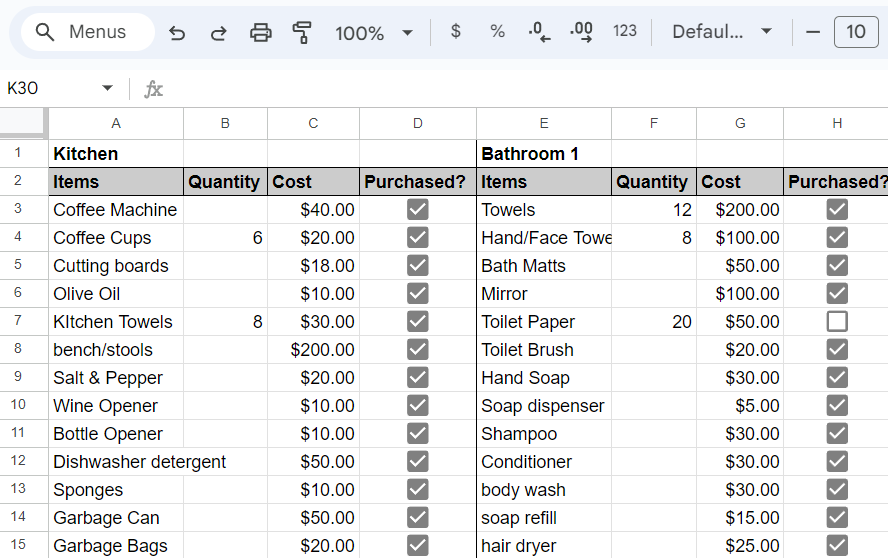Click the quantity 12 for Towels
Viewport: 888px width, 558px height.
pos(654,210)
